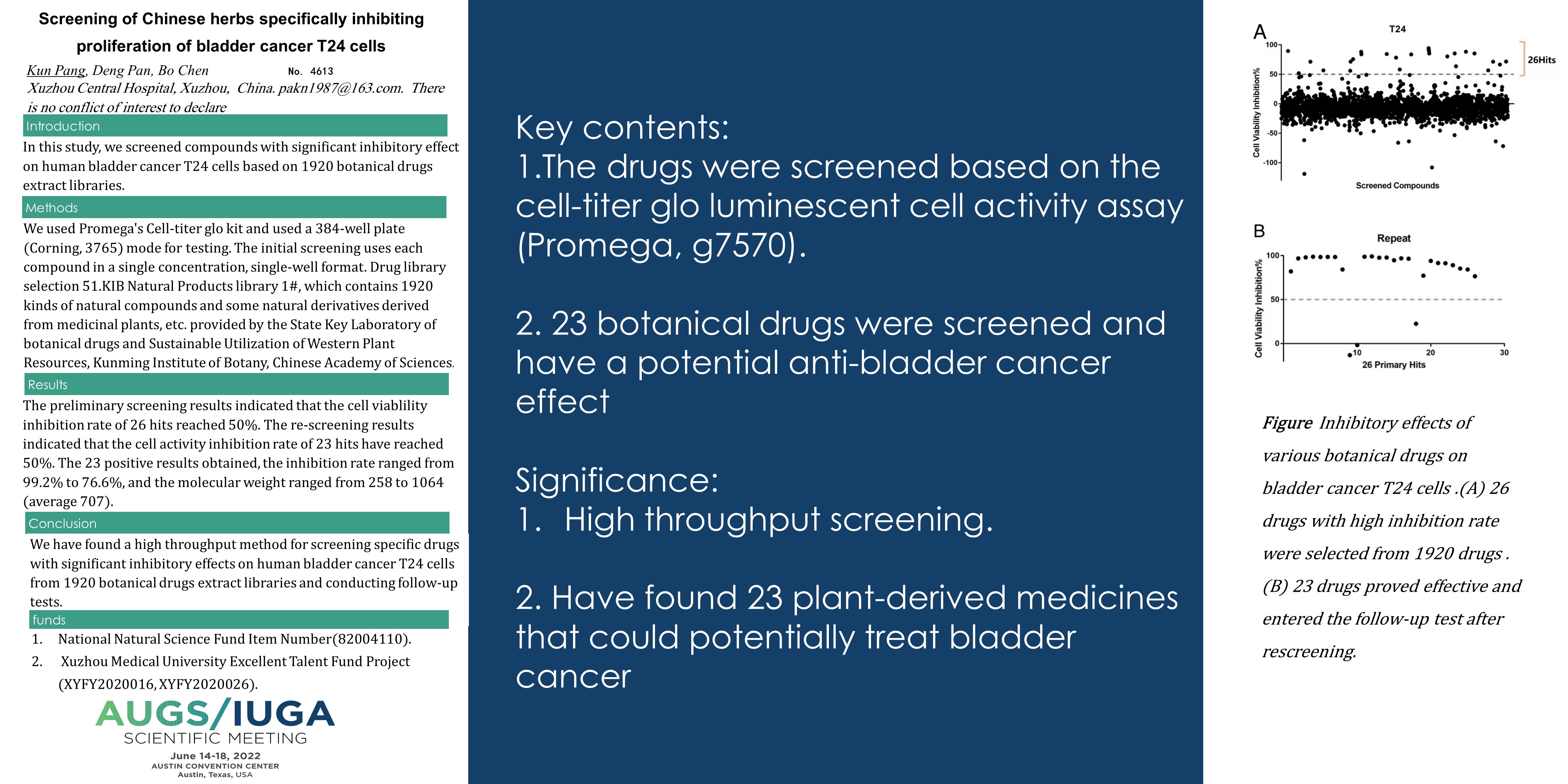Click the poster title about Chinese herbs

231,32
